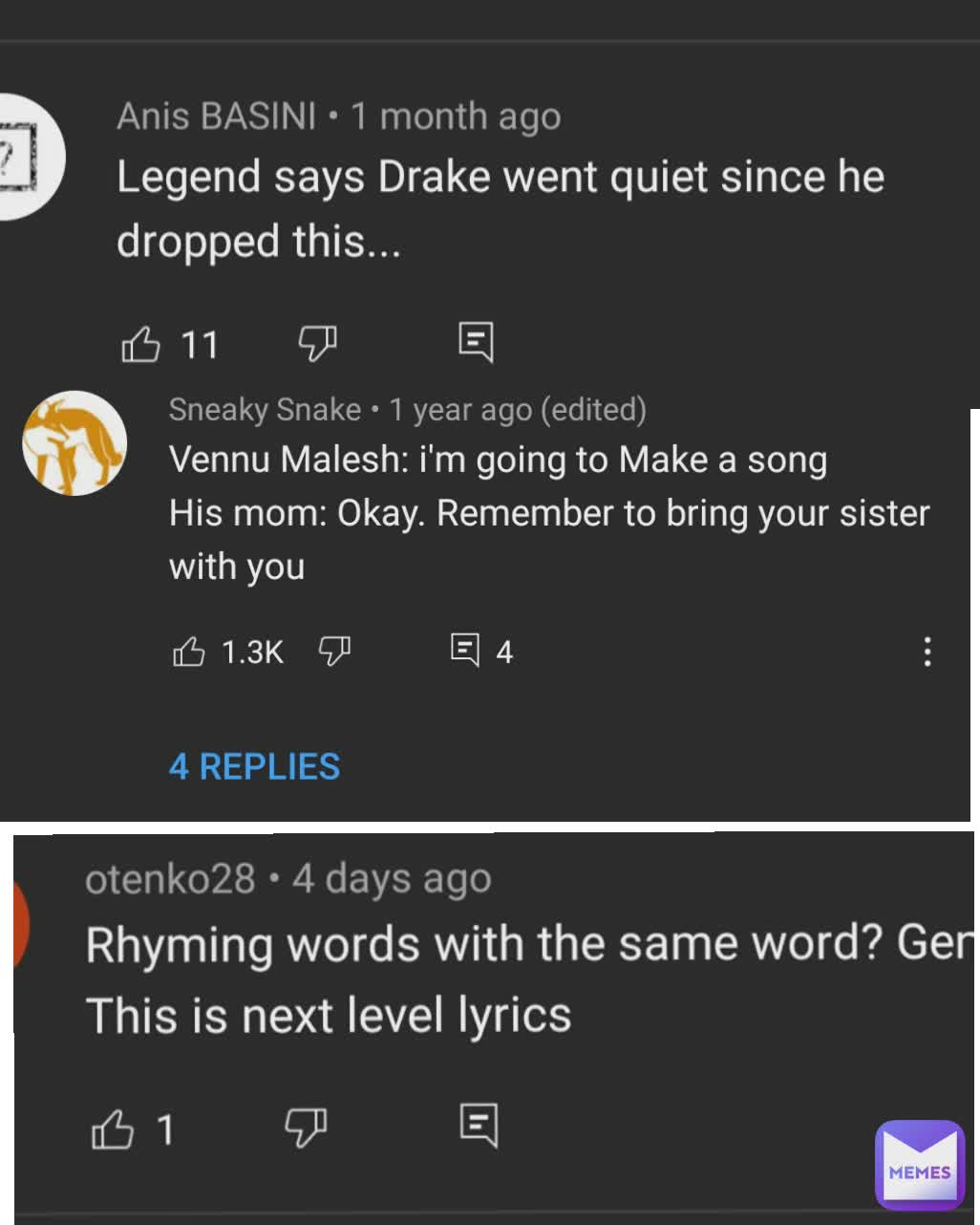Open Anis BASINI's channel via username
Viewport: 980px width, 1225px height.
click(218, 116)
